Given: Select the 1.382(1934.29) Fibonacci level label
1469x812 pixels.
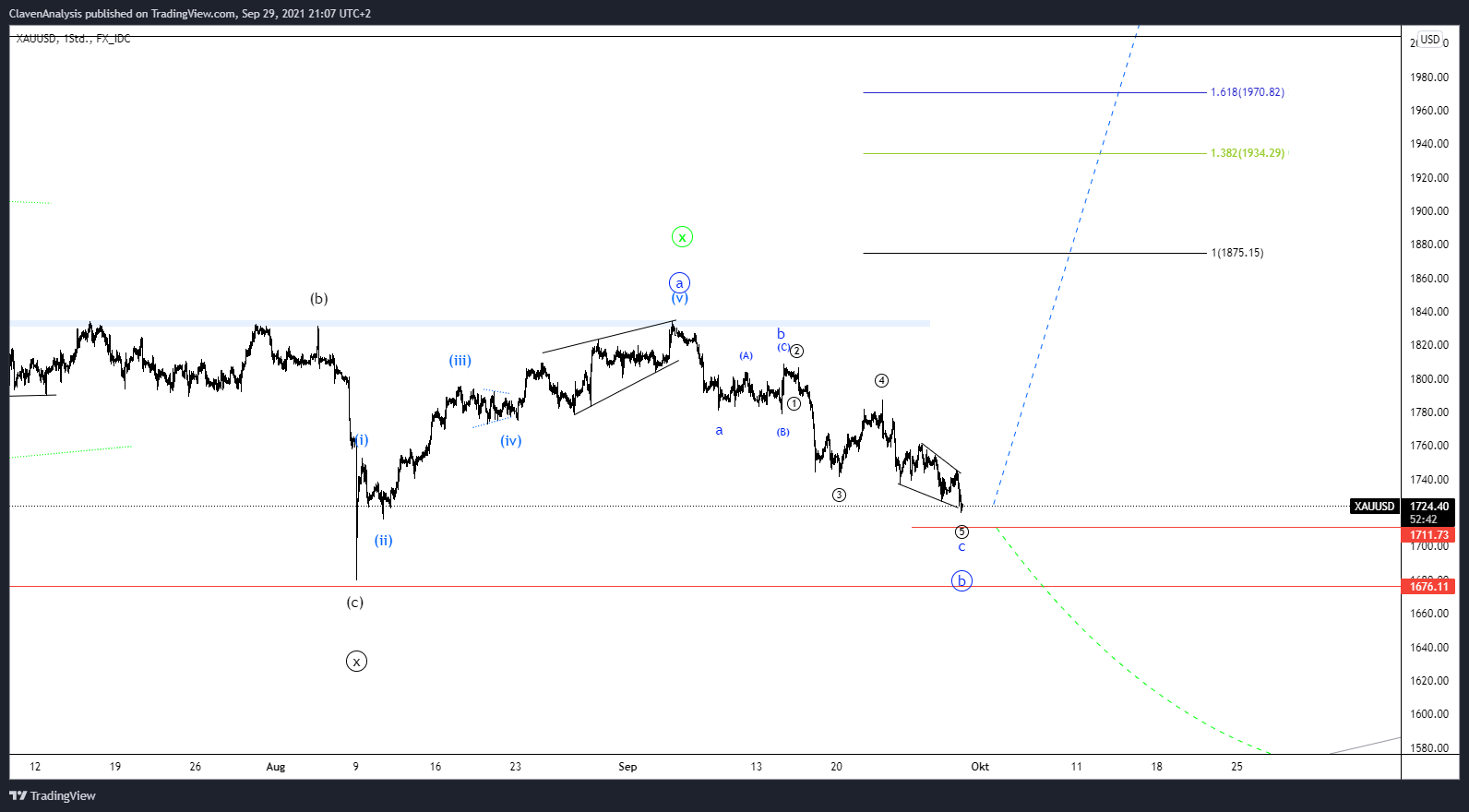Looking at the screenshot, I should coord(1248,153).
